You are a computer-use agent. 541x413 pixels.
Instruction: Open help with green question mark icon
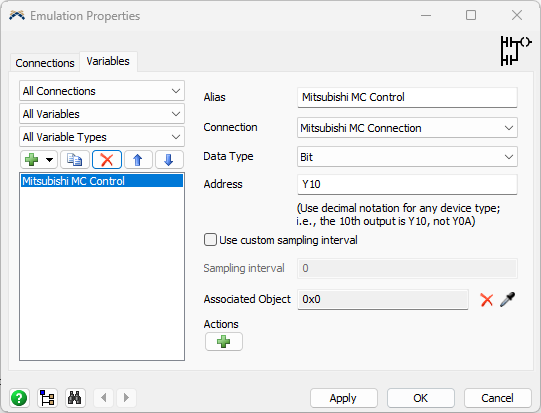19,398
